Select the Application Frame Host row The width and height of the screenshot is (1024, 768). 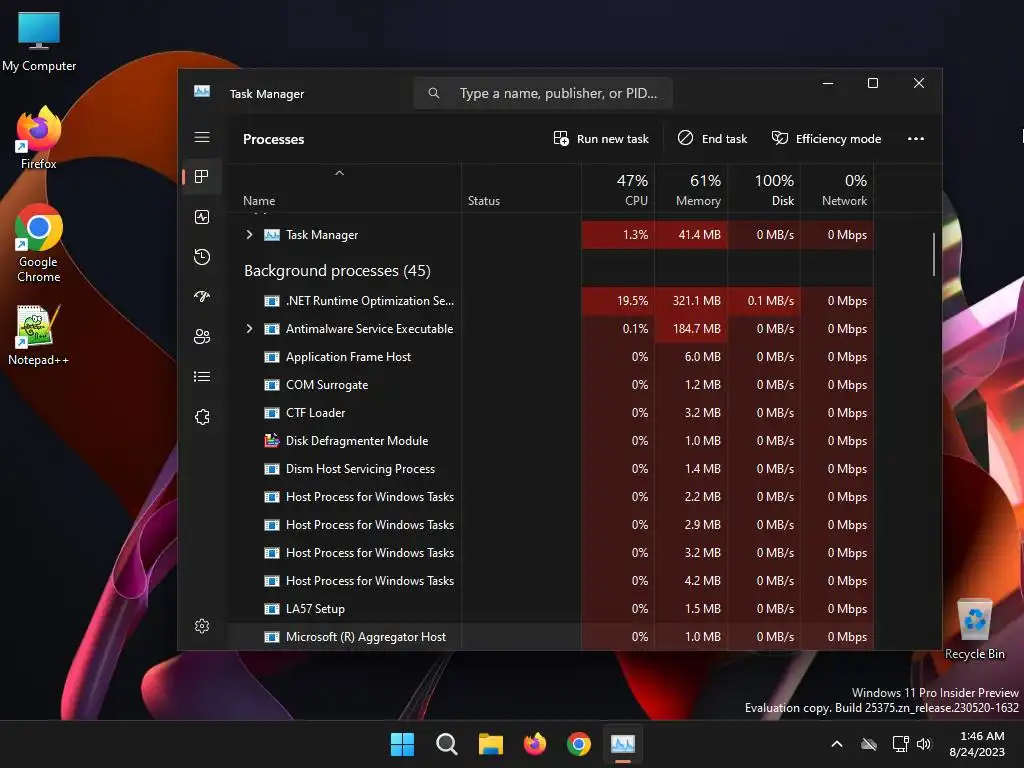coord(550,357)
